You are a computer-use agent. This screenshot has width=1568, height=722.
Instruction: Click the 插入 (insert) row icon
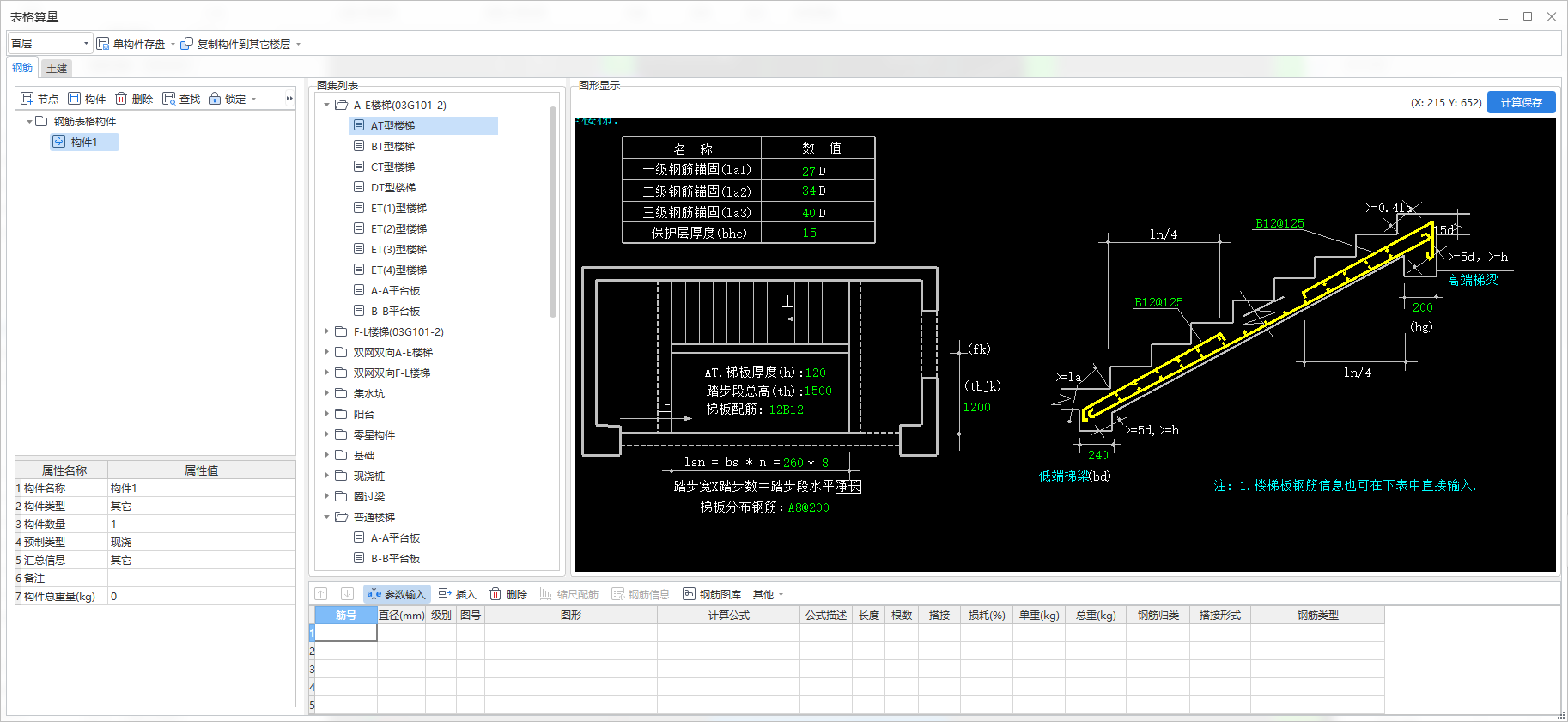click(x=445, y=594)
